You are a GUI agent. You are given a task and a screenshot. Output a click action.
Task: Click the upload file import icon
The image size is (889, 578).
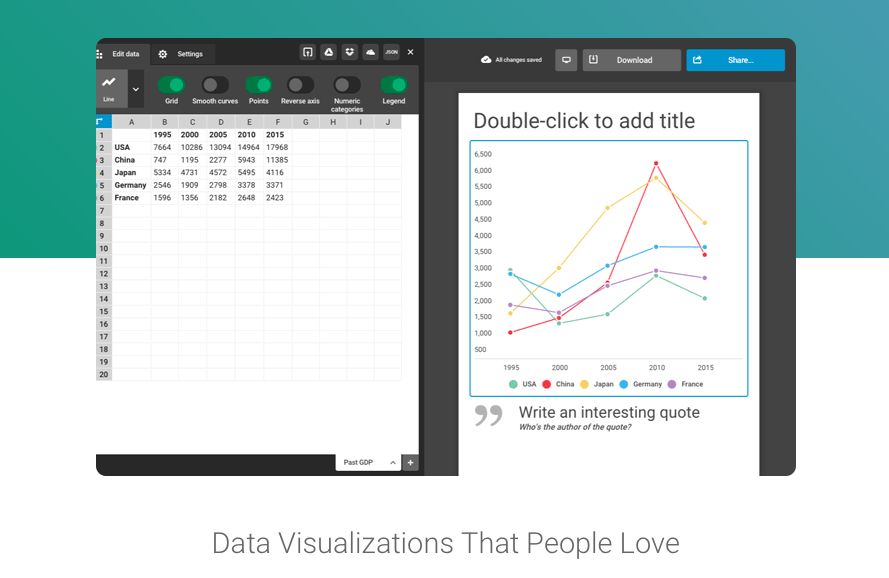coord(308,53)
